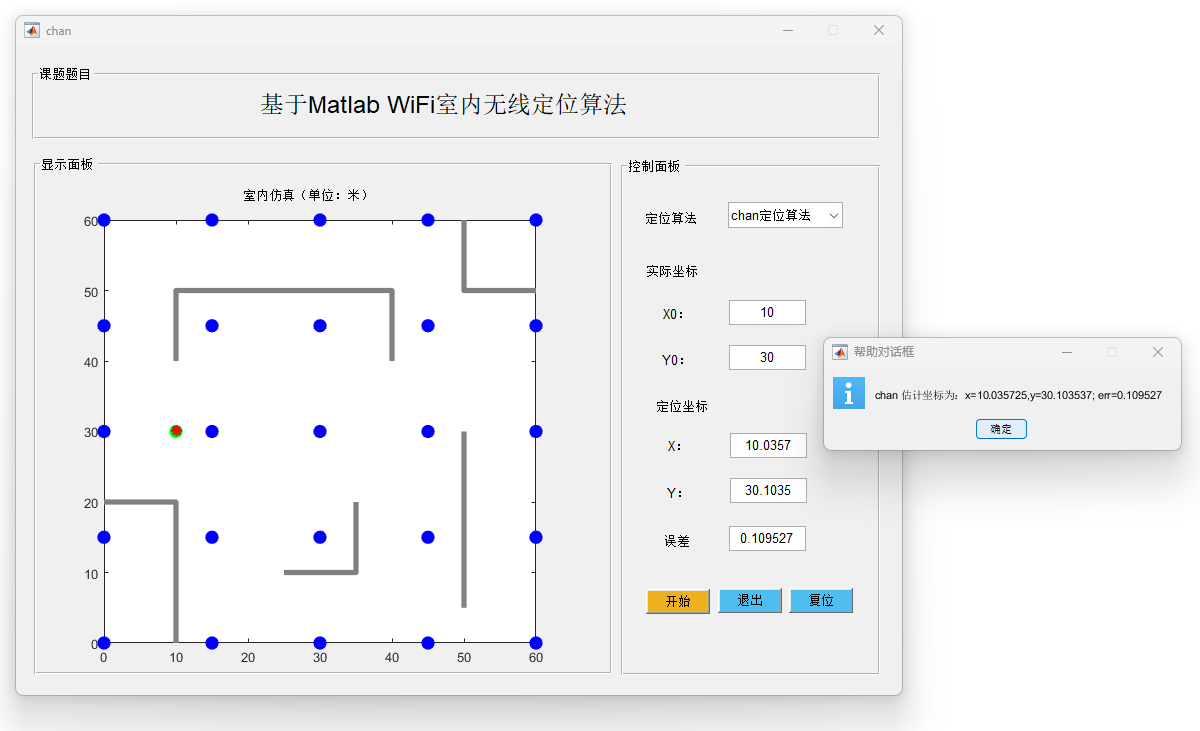Click the 误差 error value field
This screenshot has width=1200, height=731.
[767, 538]
